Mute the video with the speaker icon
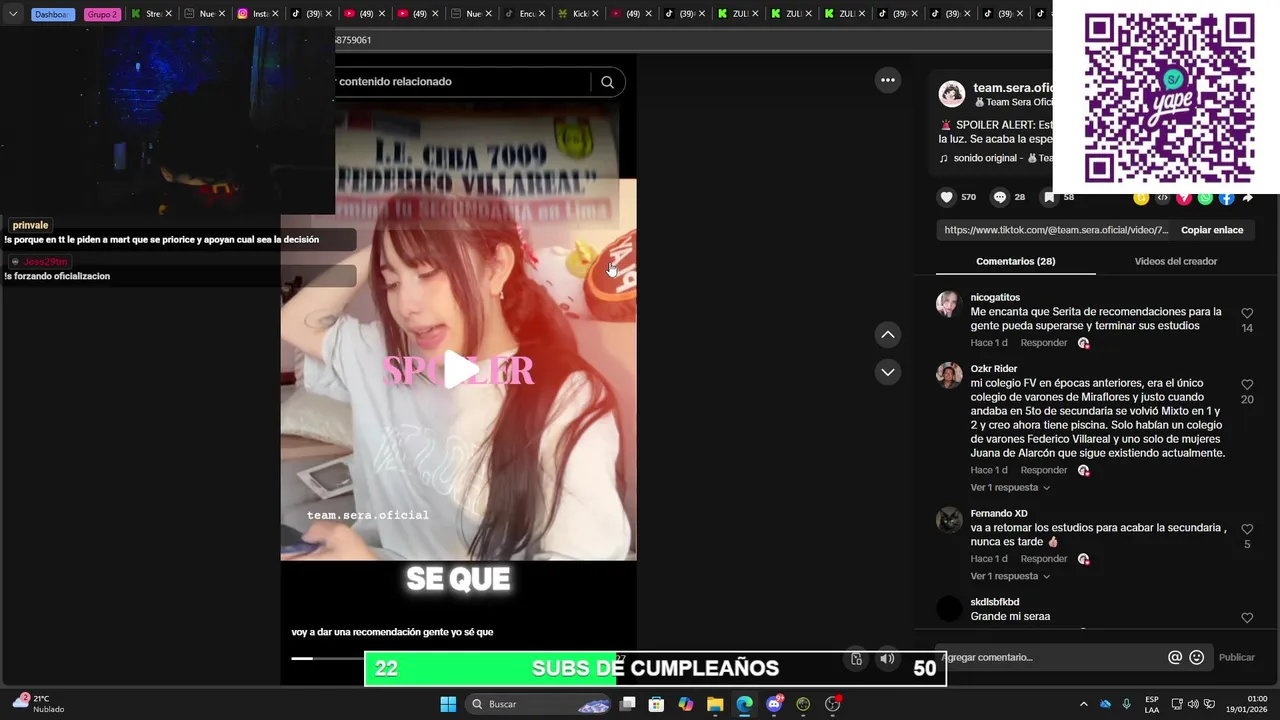Viewport: 1280px width, 720px height. [x=887, y=658]
